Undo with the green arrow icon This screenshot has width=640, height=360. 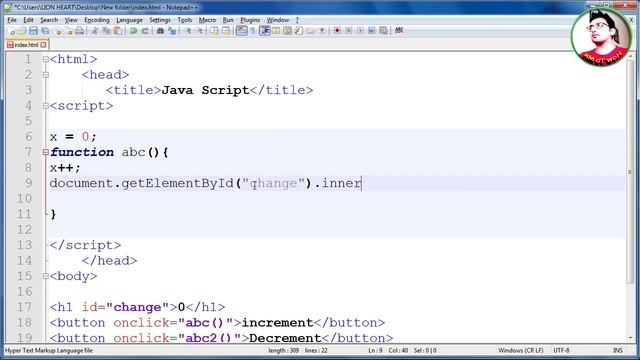click(x=133, y=31)
